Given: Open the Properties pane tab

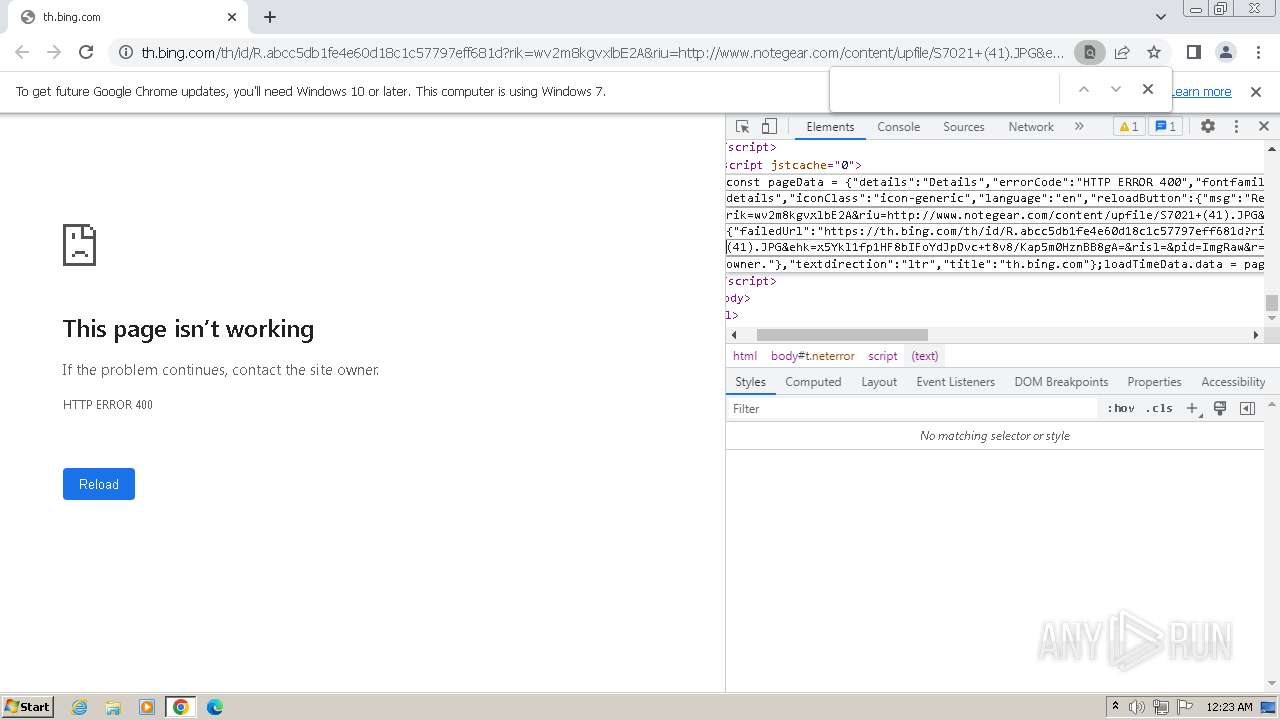Looking at the screenshot, I should 1154,382.
